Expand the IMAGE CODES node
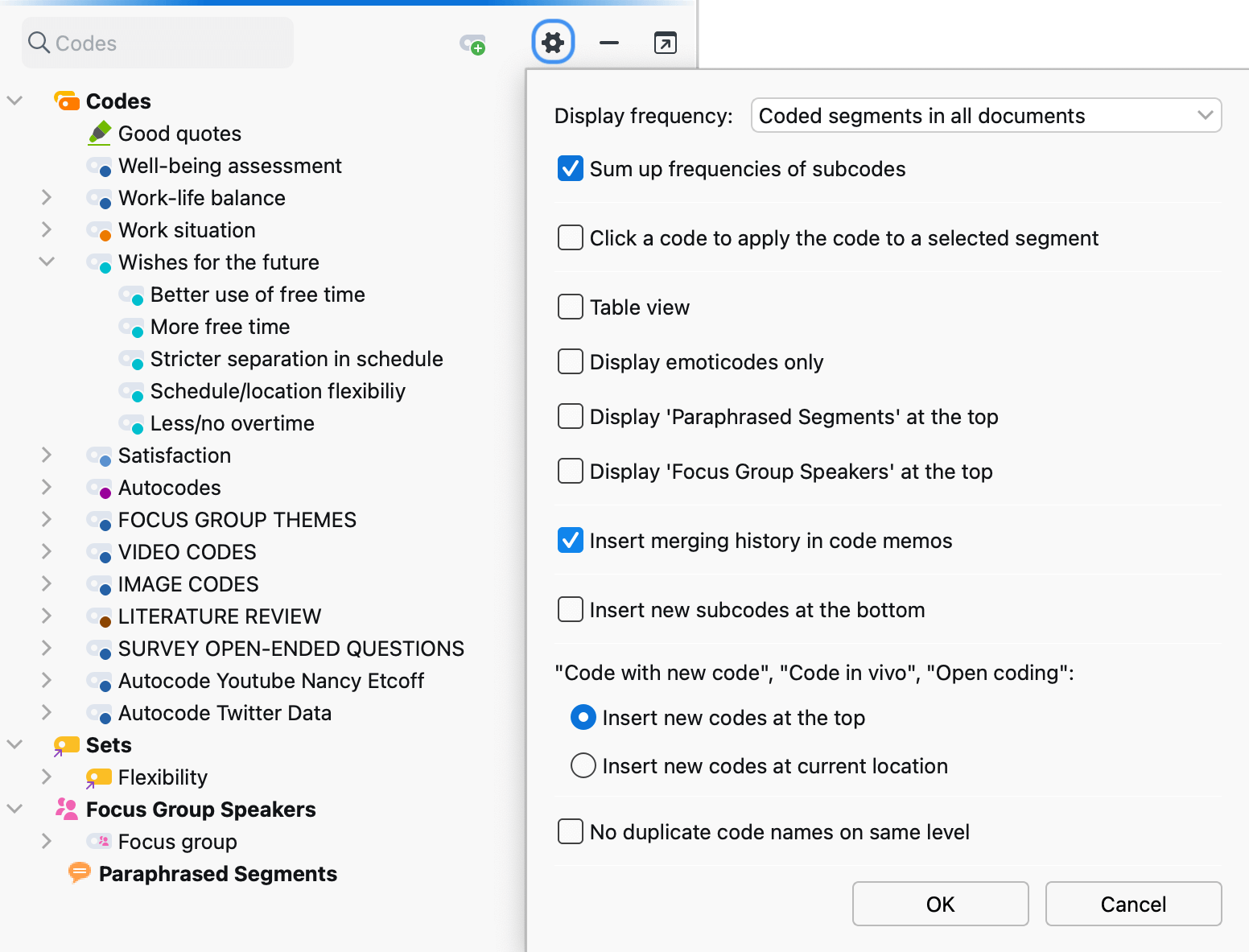 47,583
